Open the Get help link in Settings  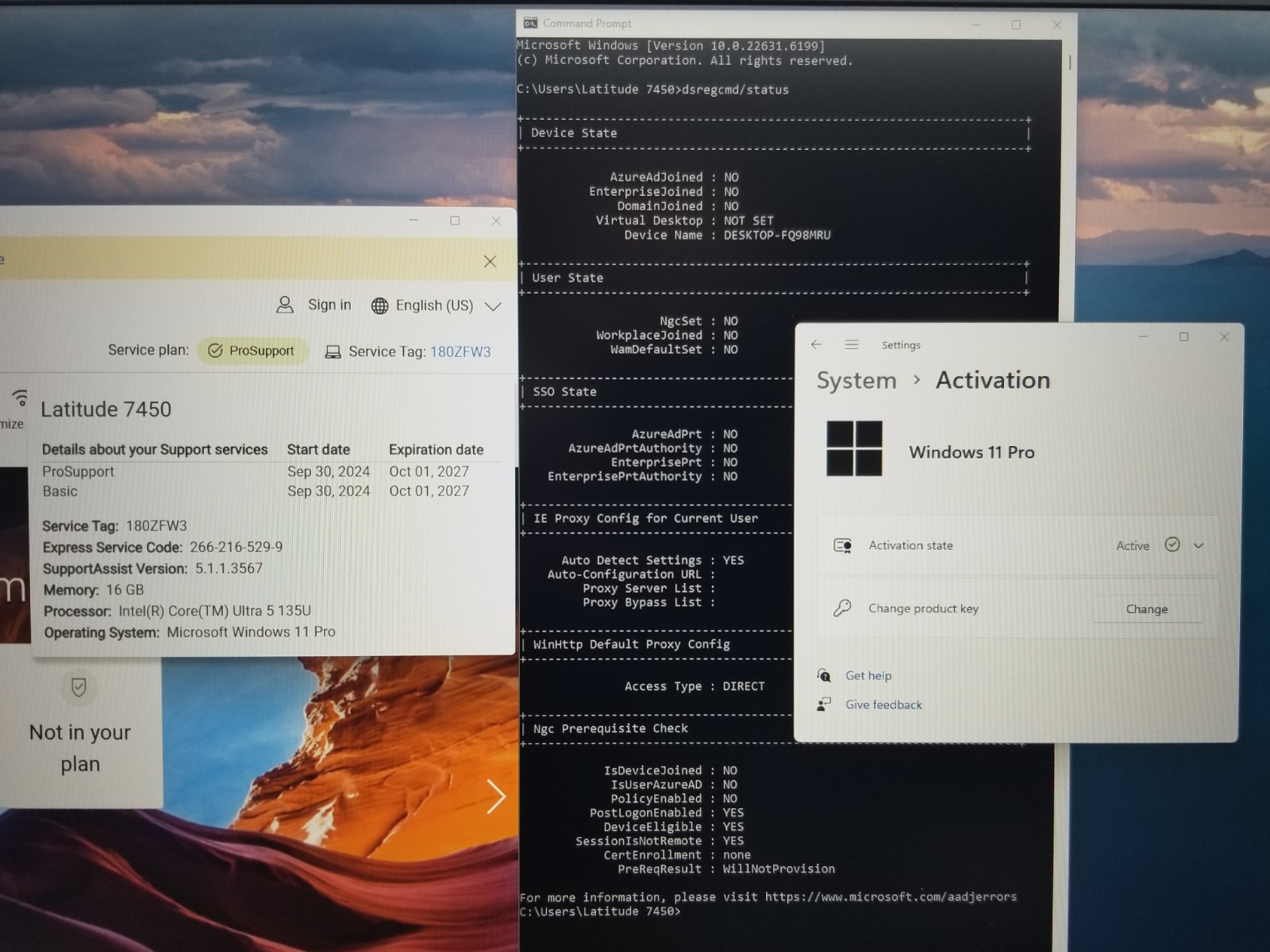tap(868, 676)
